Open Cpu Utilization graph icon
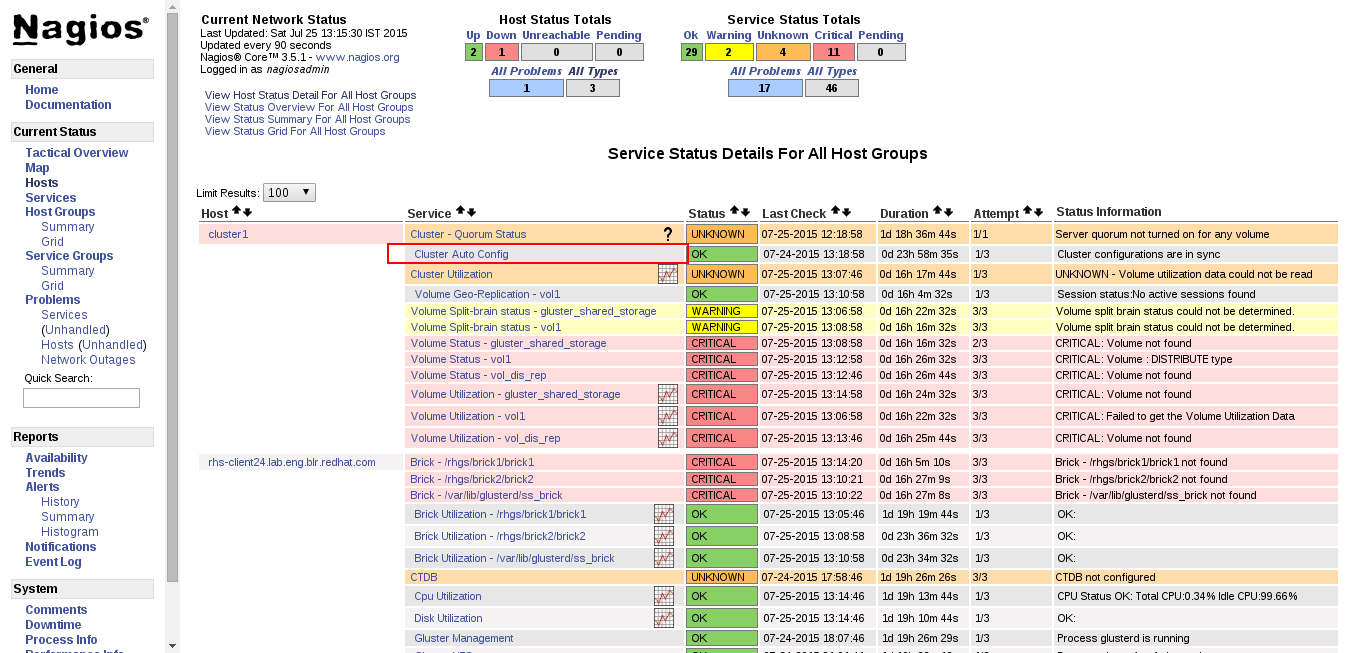Screen dimensions: 1346x653 pos(663,596)
